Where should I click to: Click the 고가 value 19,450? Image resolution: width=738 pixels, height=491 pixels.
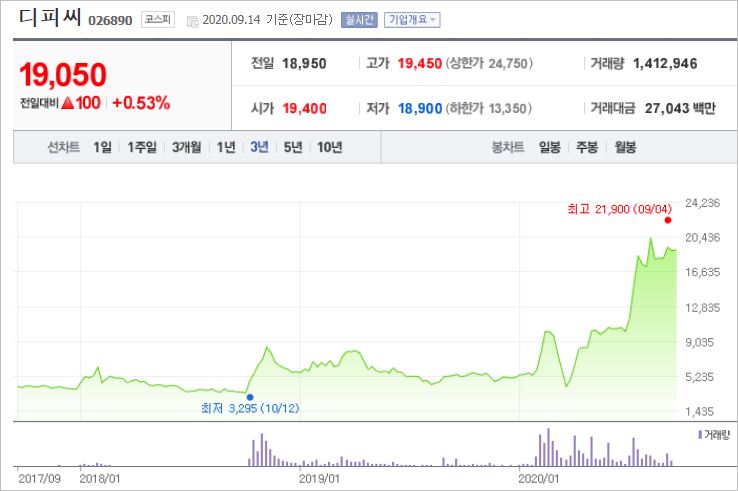point(420,64)
